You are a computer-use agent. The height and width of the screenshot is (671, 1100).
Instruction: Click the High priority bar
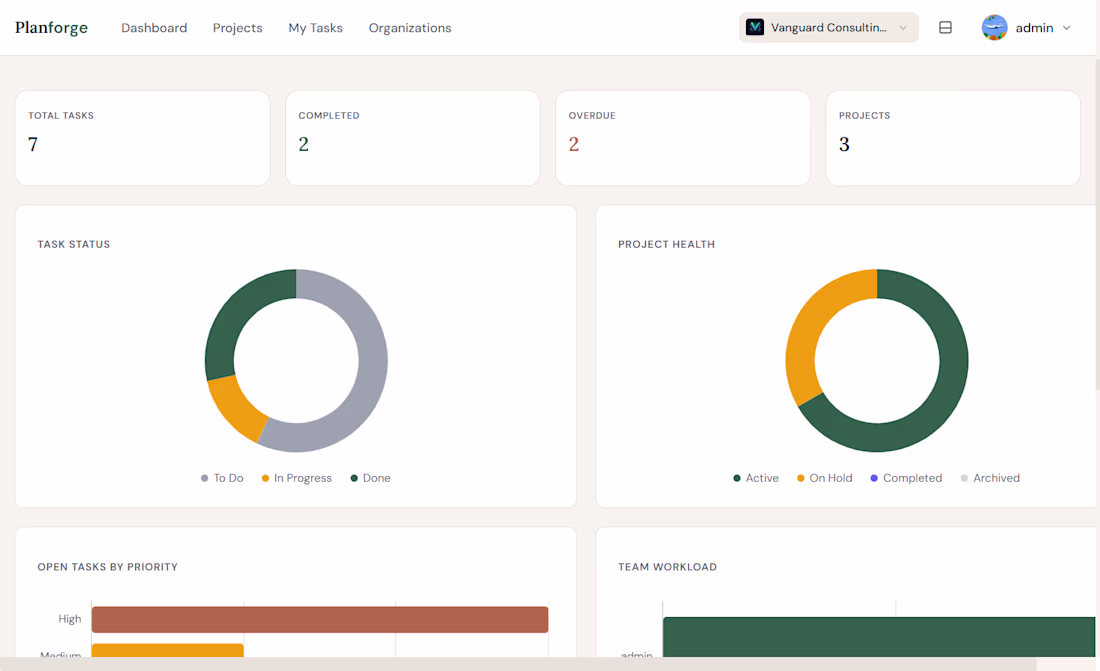(320, 620)
